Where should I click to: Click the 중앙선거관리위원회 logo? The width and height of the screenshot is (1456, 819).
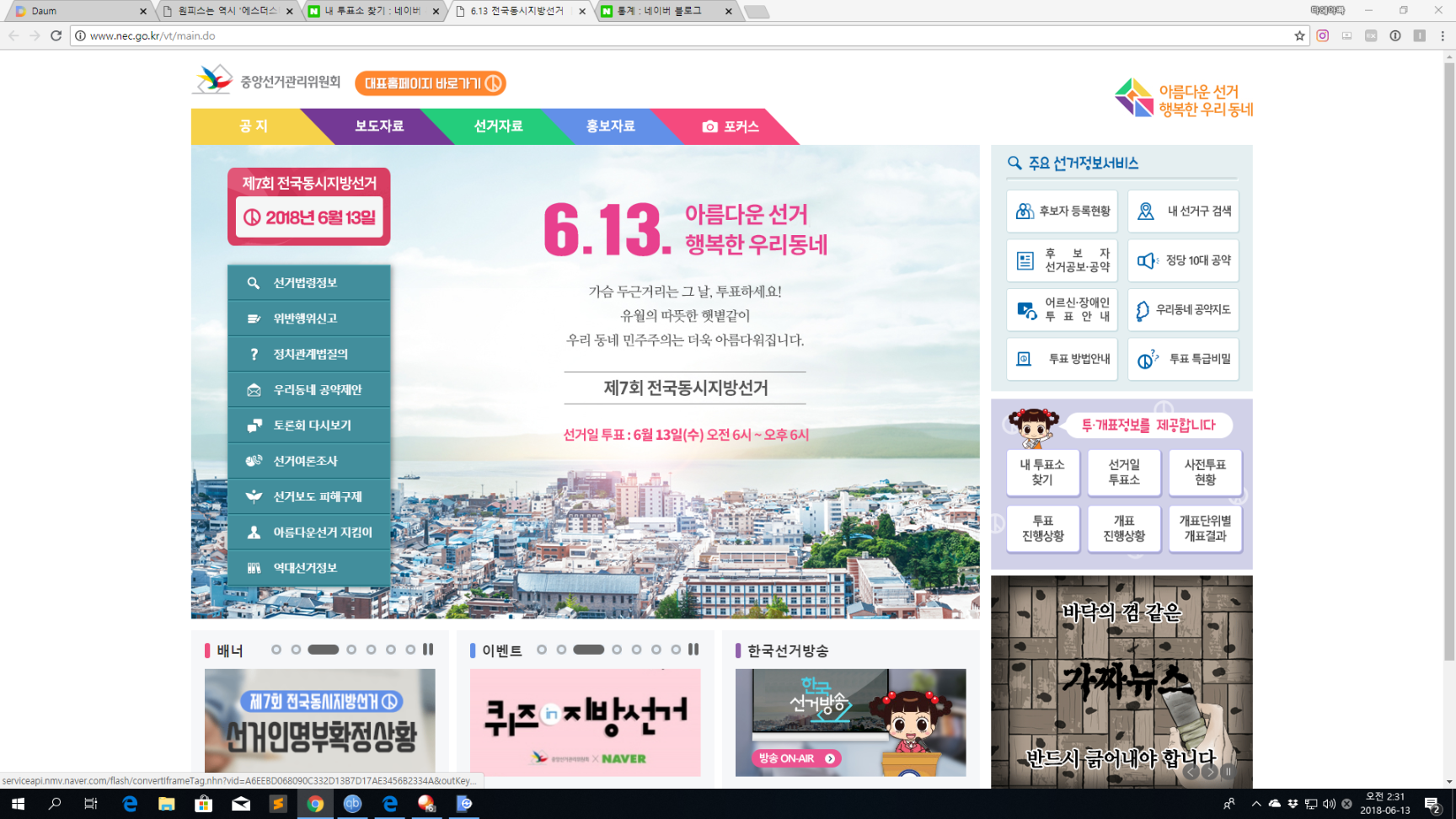[266, 81]
